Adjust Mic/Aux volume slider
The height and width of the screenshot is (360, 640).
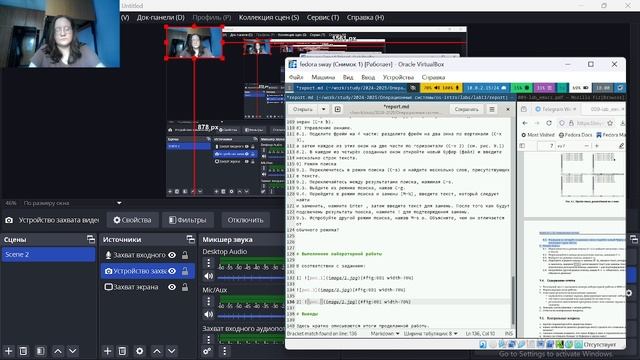251,316
